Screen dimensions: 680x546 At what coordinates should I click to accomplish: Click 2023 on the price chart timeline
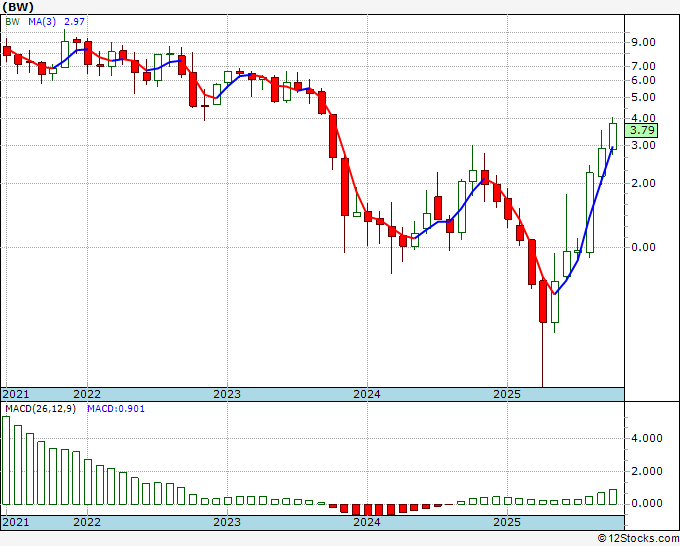point(227,394)
